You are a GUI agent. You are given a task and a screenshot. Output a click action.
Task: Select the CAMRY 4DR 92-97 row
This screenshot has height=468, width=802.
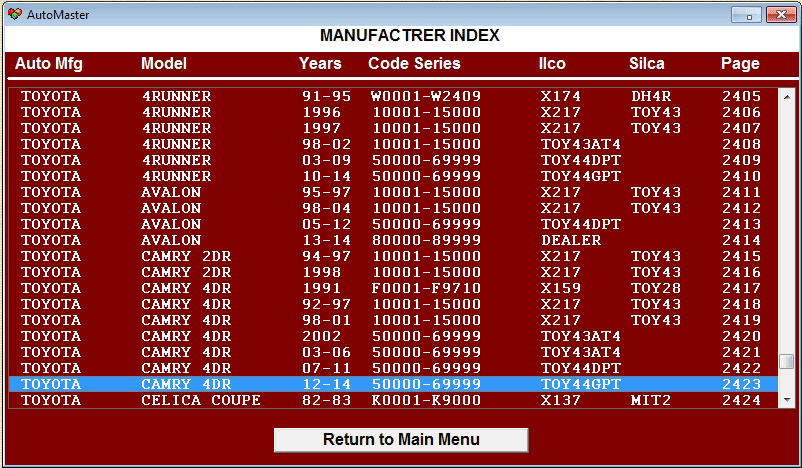[393, 304]
